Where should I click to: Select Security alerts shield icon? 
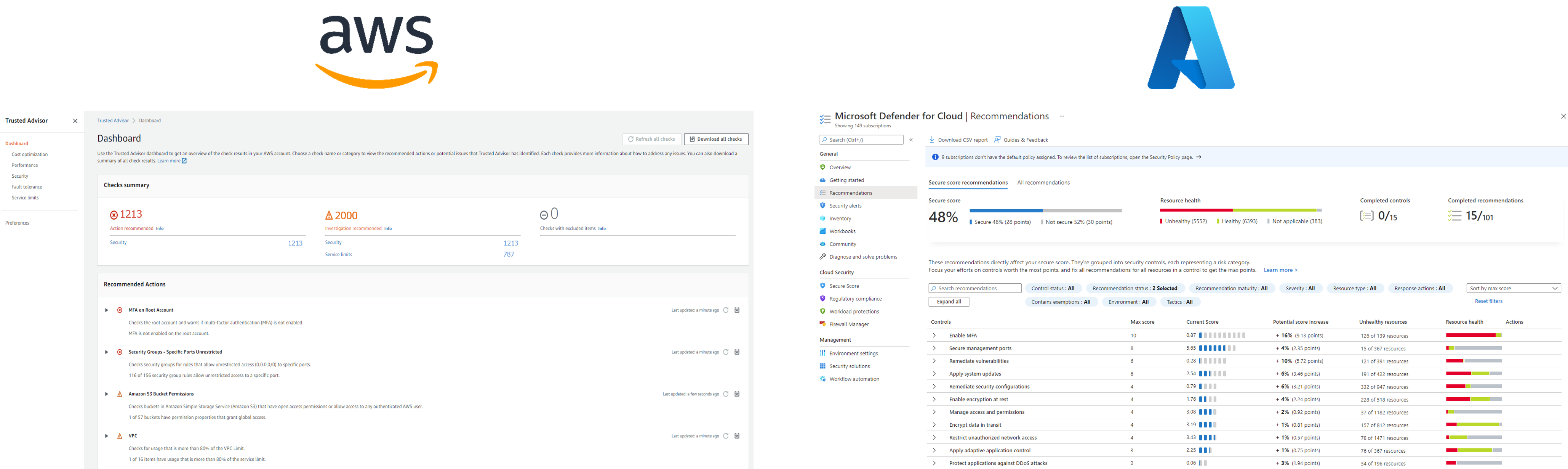[x=823, y=206]
